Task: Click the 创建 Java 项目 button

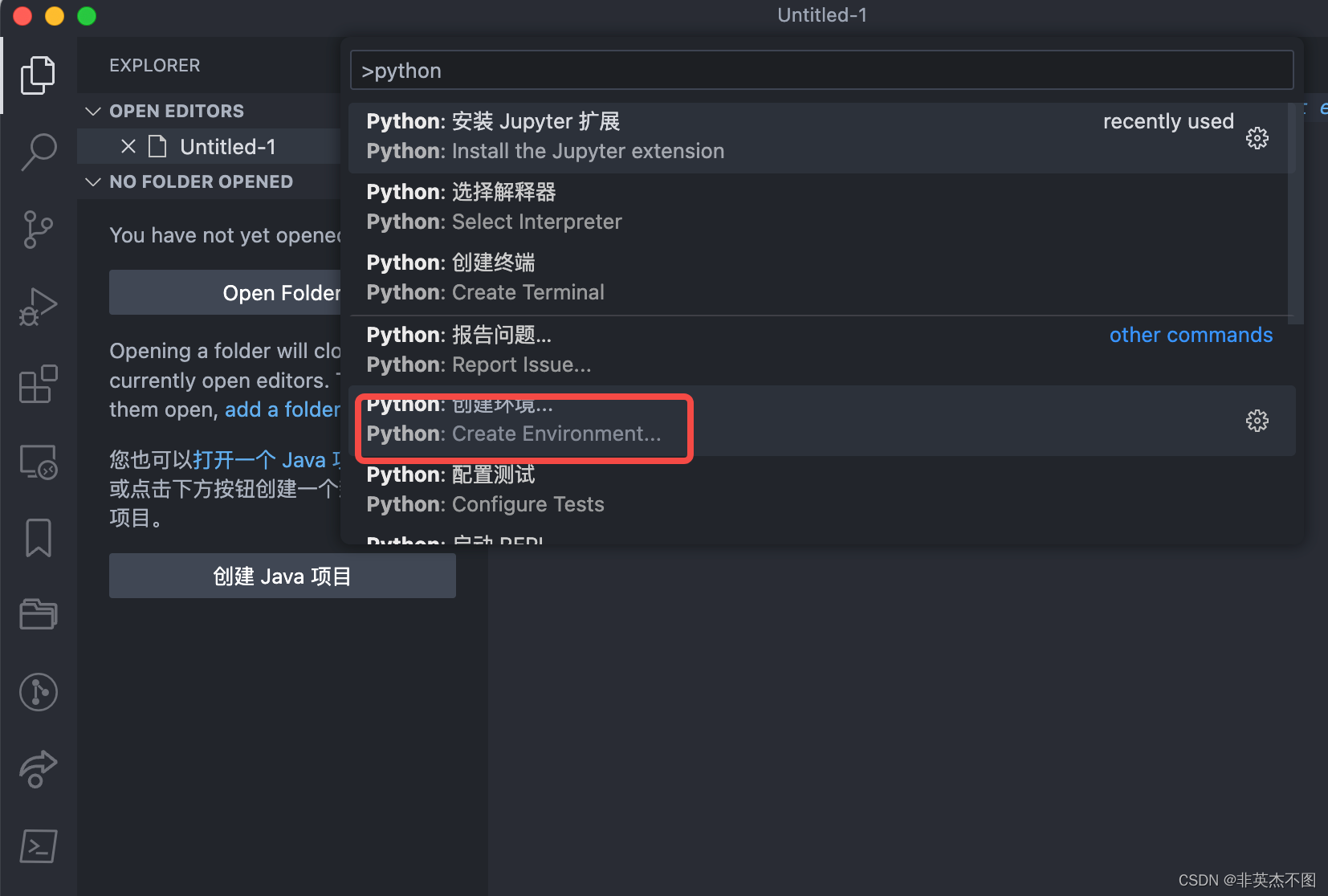Action: pos(283,576)
